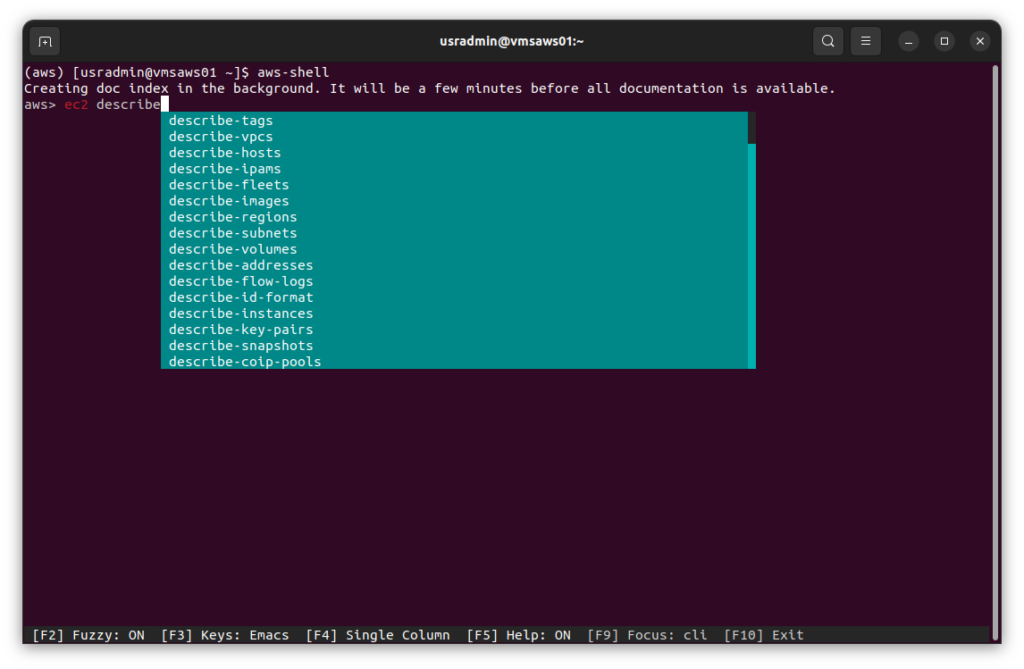The width and height of the screenshot is (1024, 669).
Task: Change Focus from cli via F9 indicator
Action: (x=650, y=634)
